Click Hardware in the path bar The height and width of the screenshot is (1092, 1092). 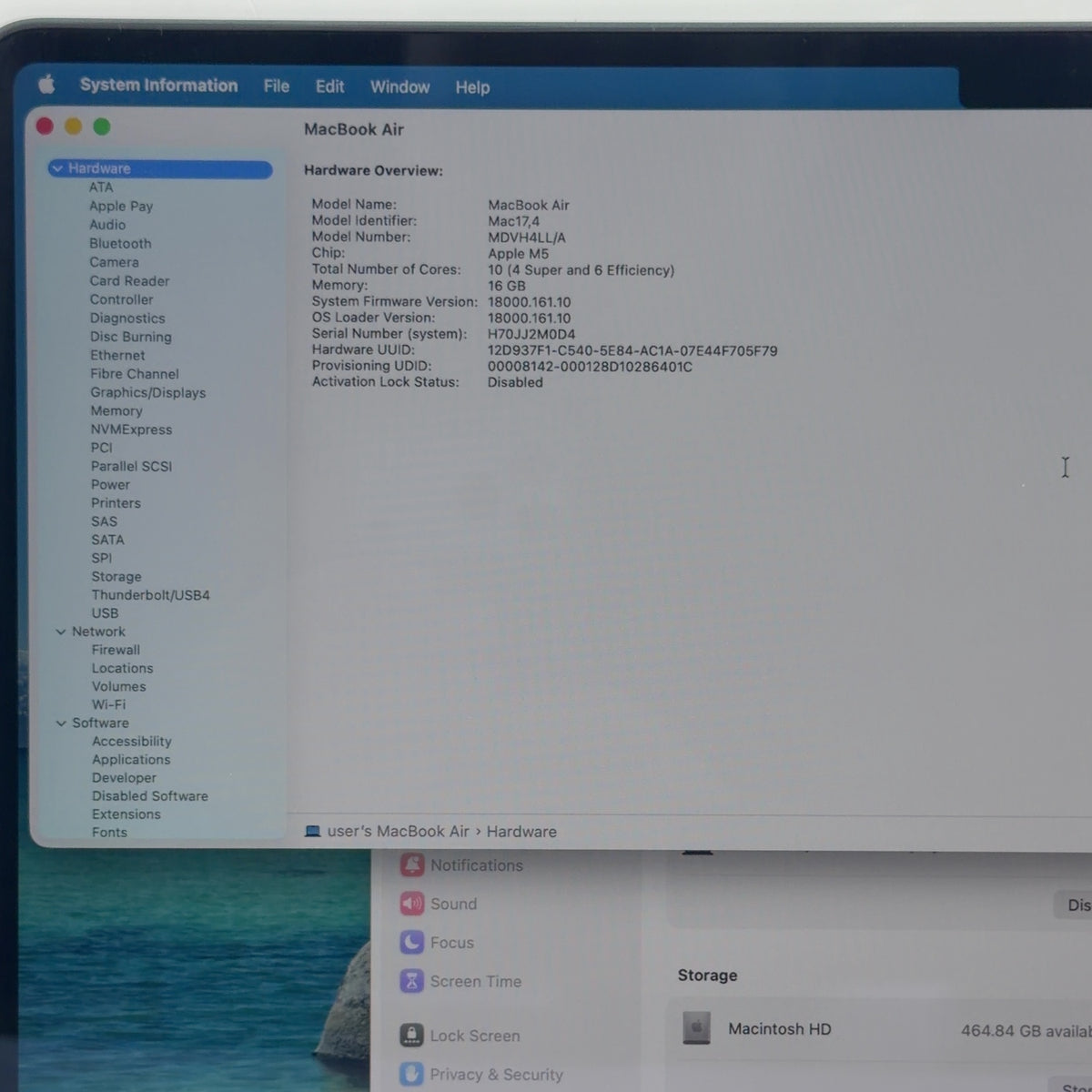click(x=521, y=831)
